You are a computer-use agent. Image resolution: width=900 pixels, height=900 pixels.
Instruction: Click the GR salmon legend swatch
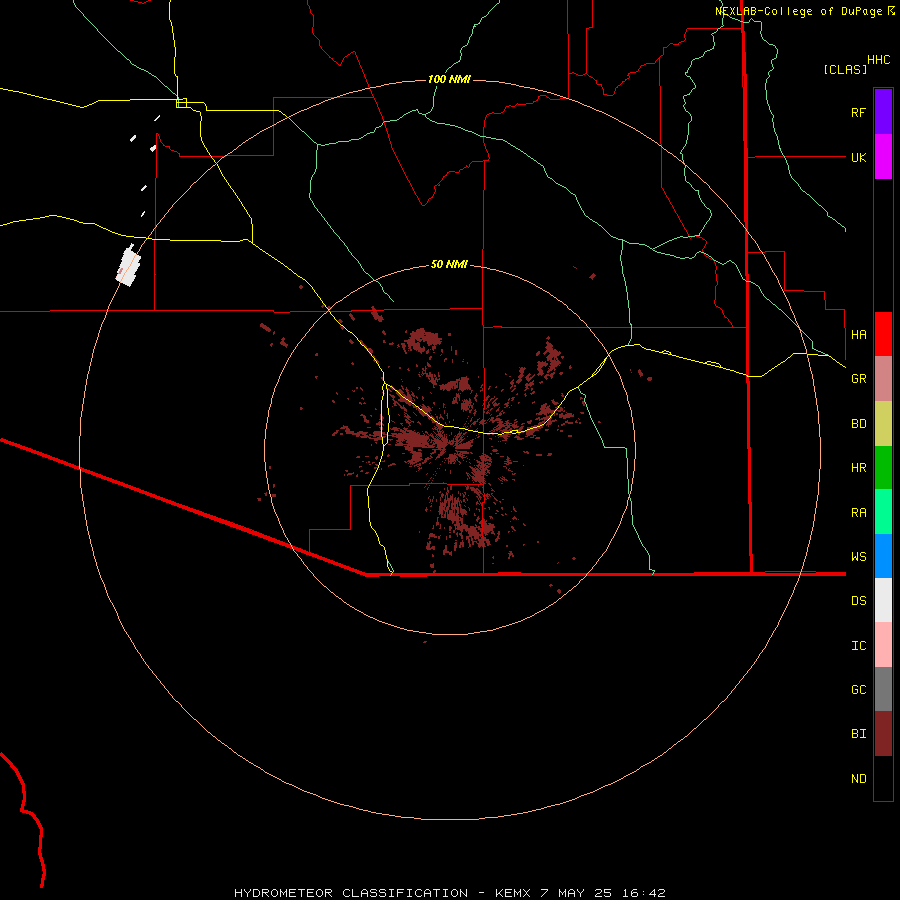[x=883, y=378]
